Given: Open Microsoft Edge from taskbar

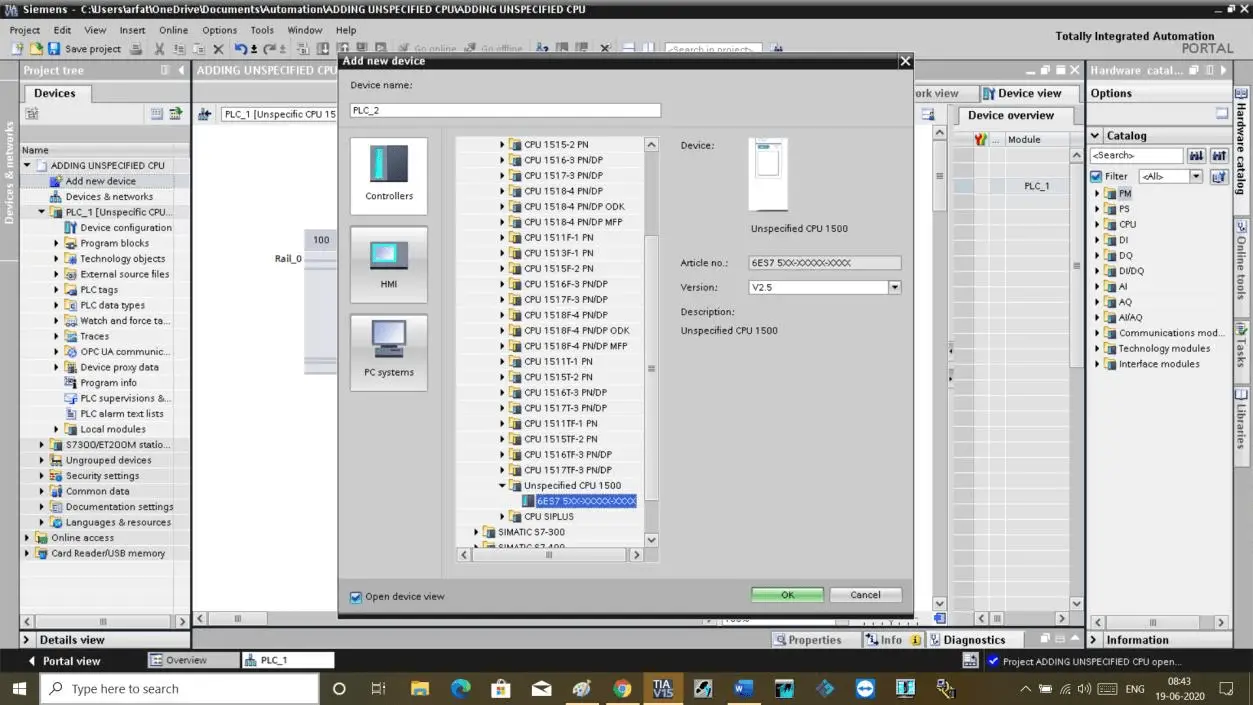Looking at the screenshot, I should coord(460,688).
